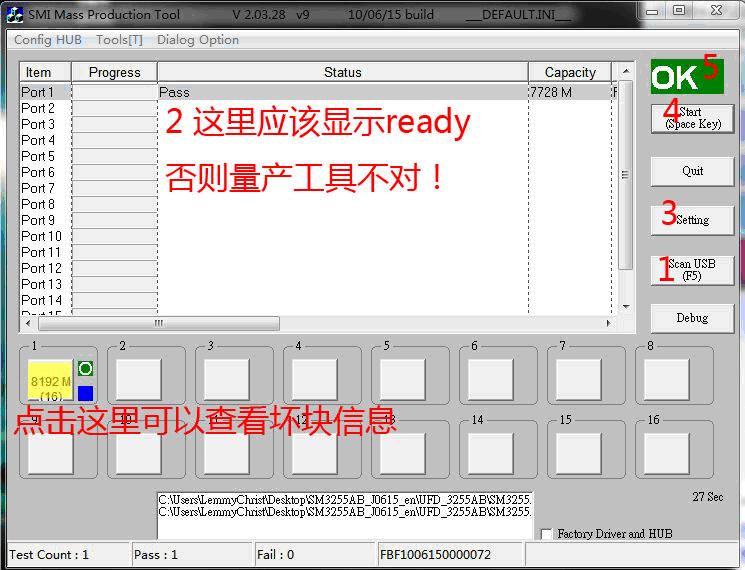Screen dimensions: 745x570
Task: Click port slot 7 box
Action: (579, 379)
